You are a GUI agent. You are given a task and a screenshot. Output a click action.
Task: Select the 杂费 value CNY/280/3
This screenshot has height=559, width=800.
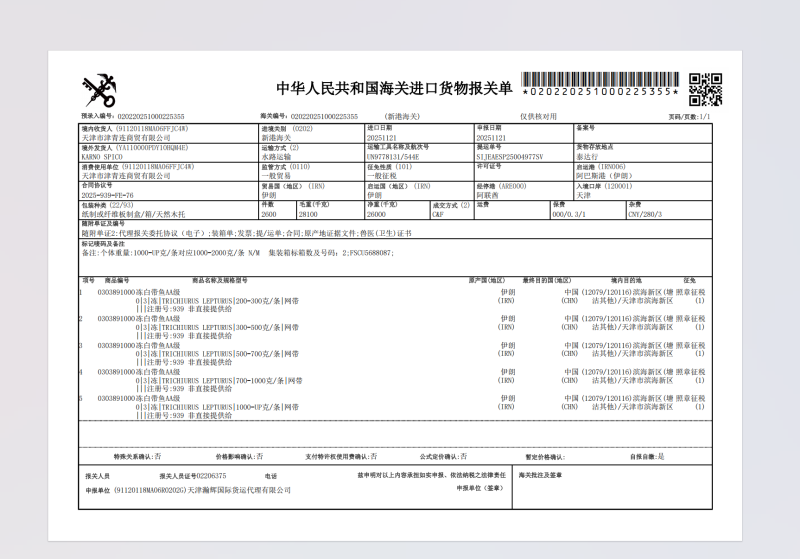point(645,215)
